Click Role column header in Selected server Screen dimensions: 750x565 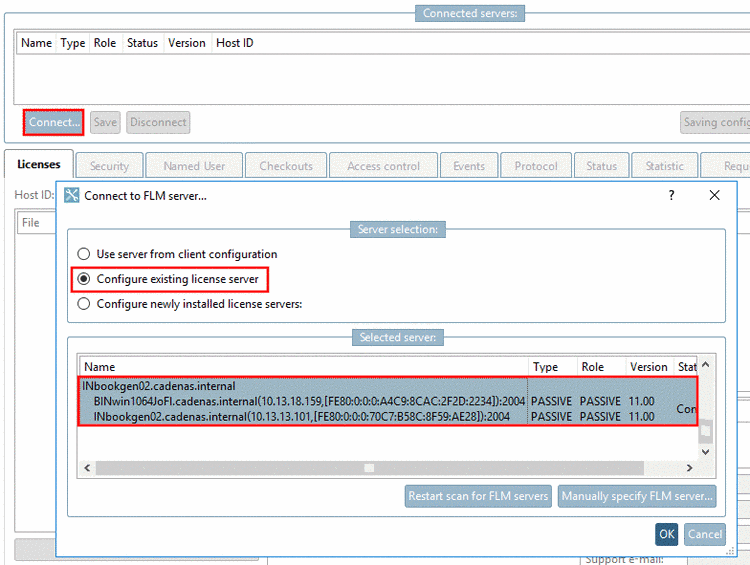click(602, 367)
